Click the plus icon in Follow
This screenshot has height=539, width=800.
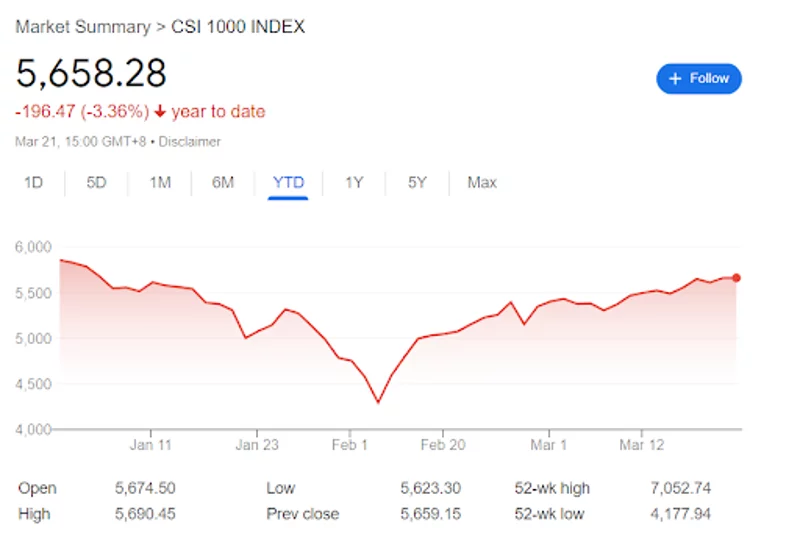pyautogui.click(x=675, y=78)
